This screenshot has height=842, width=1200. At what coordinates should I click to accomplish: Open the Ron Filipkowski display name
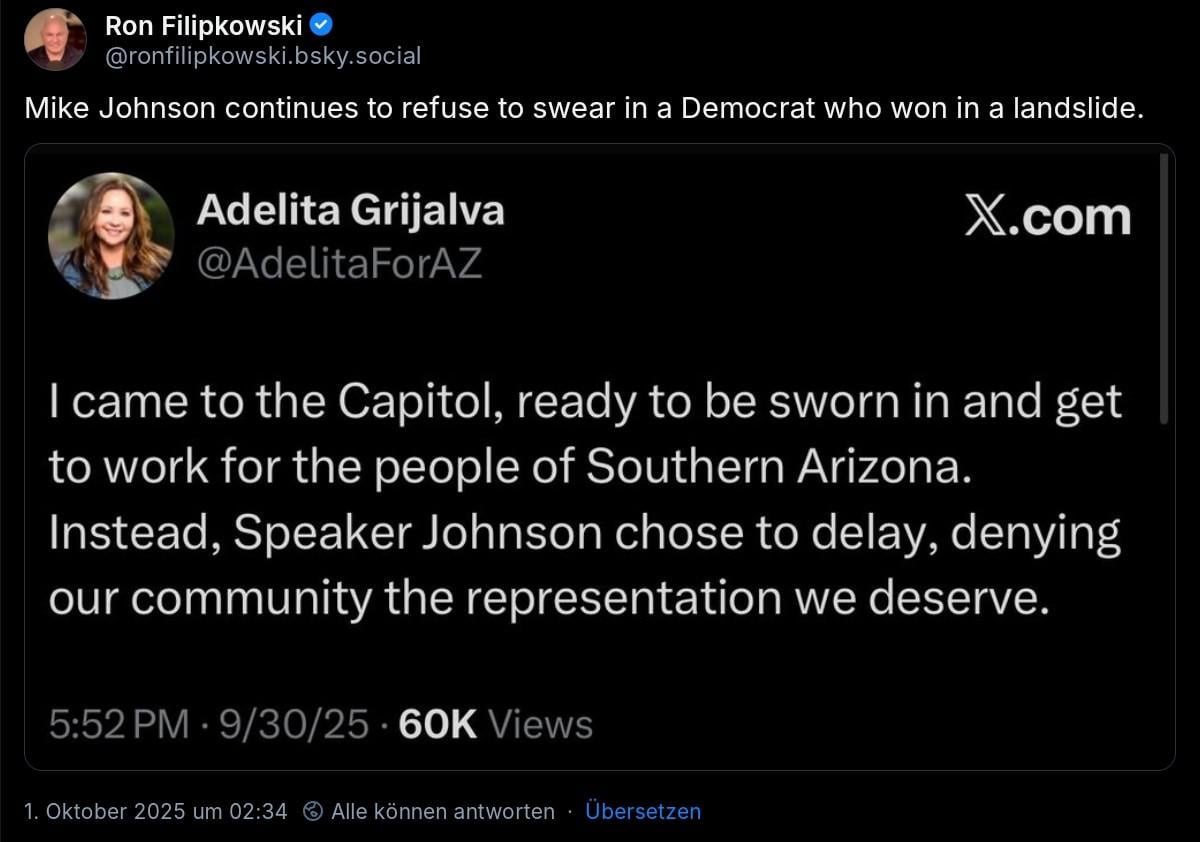[203, 26]
